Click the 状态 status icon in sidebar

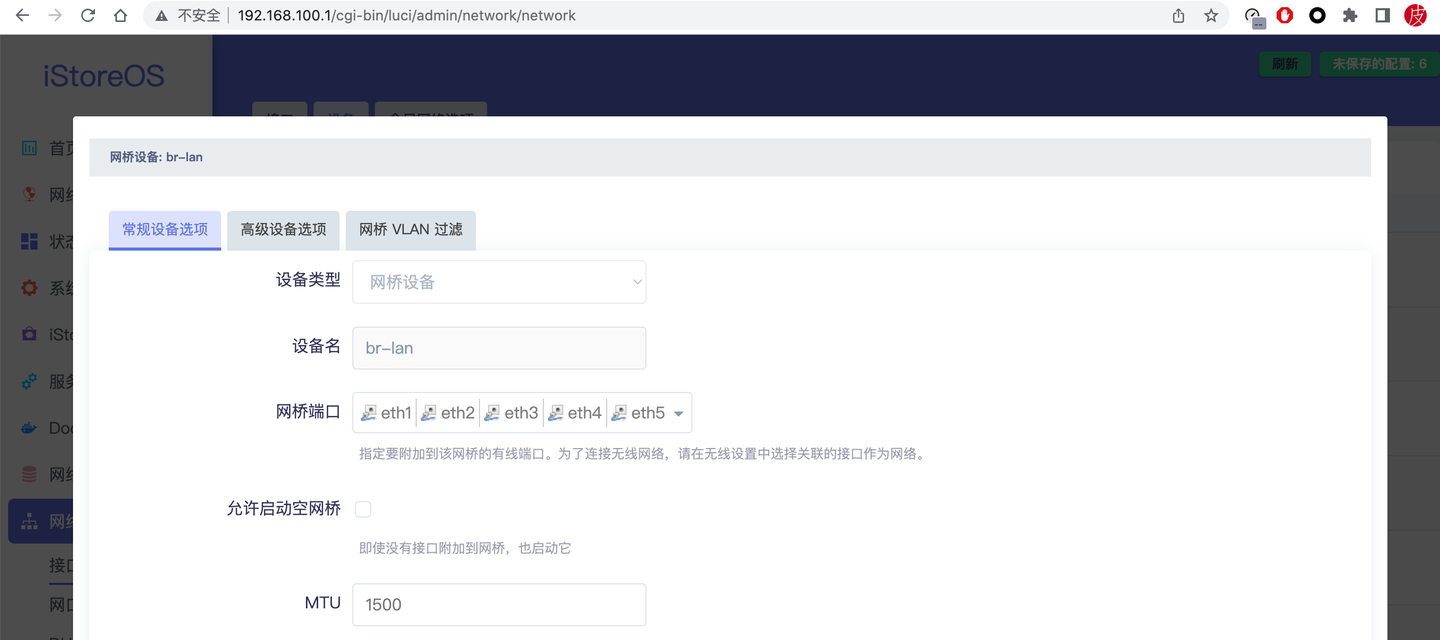tap(30, 240)
